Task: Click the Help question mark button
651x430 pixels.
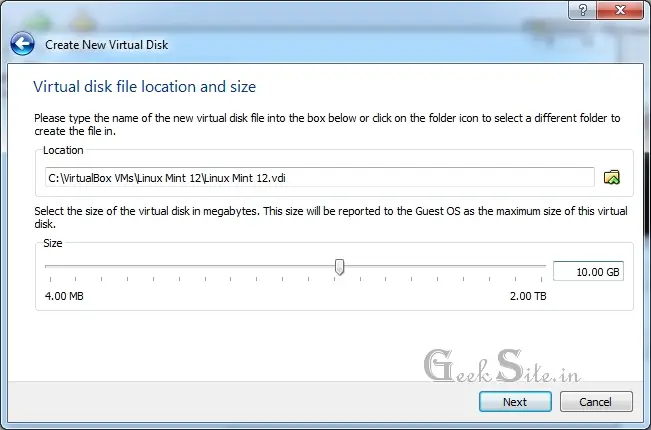Action: pyautogui.click(x=582, y=10)
